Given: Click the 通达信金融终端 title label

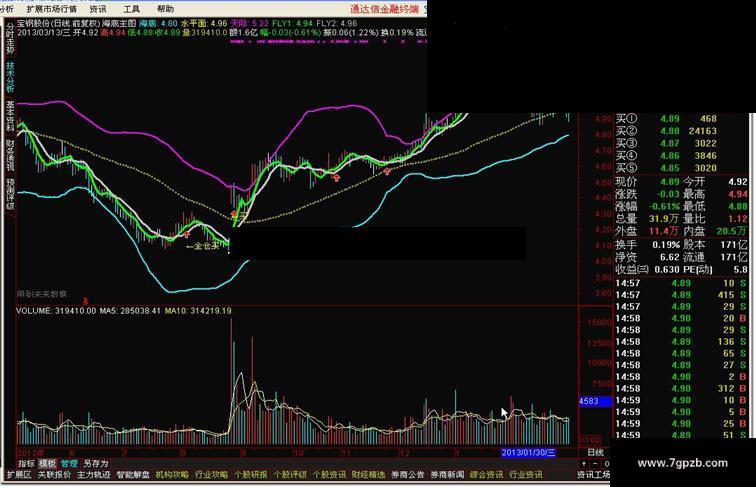Looking at the screenshot, I should click(384, 9).
